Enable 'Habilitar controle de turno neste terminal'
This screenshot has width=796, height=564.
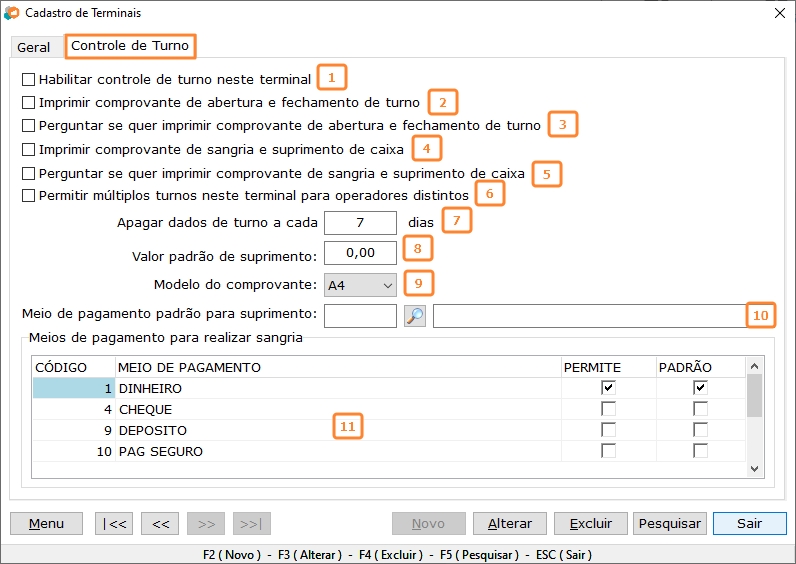click(x=28, y=80)
